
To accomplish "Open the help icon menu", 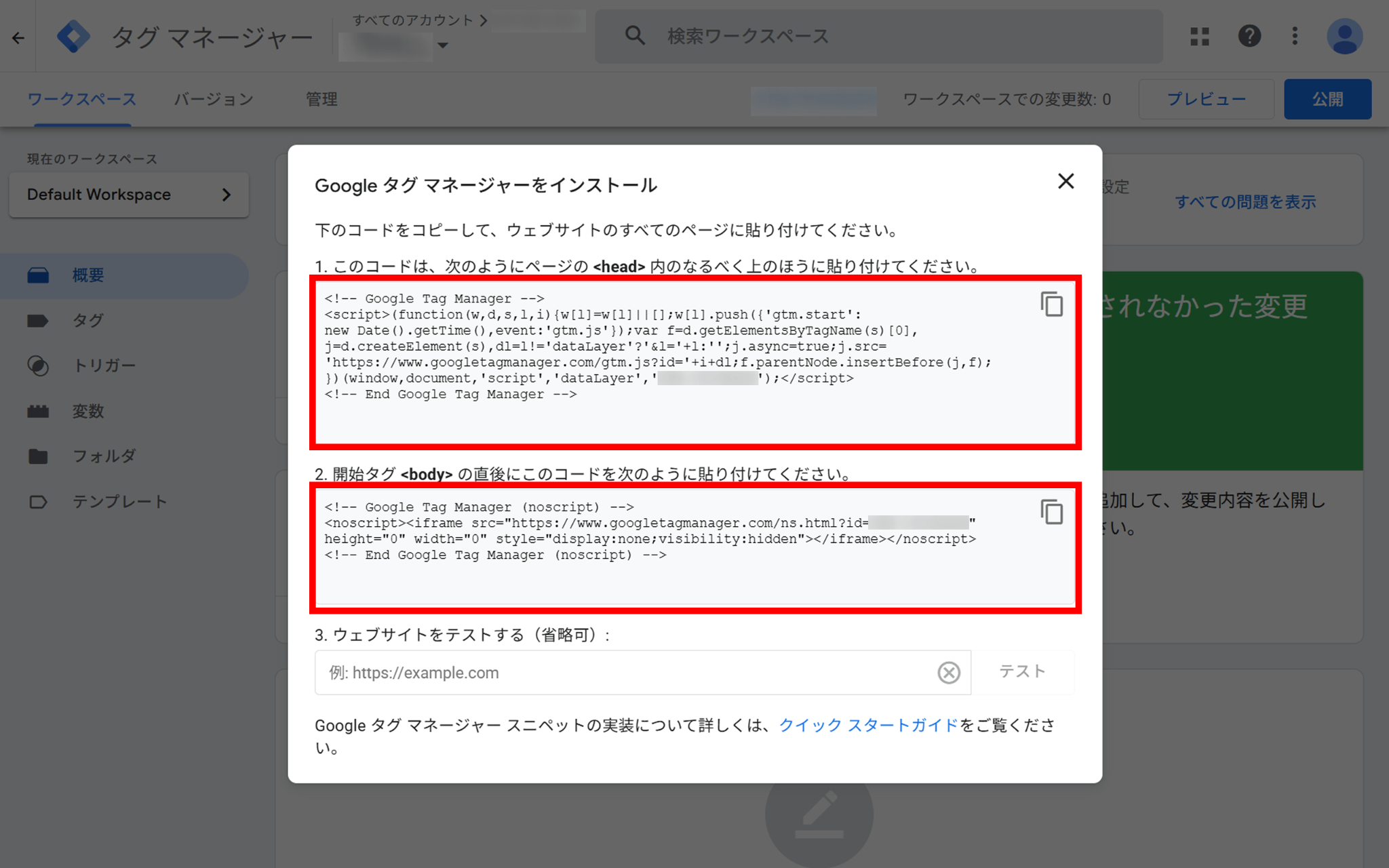I will coord(1249,36).
